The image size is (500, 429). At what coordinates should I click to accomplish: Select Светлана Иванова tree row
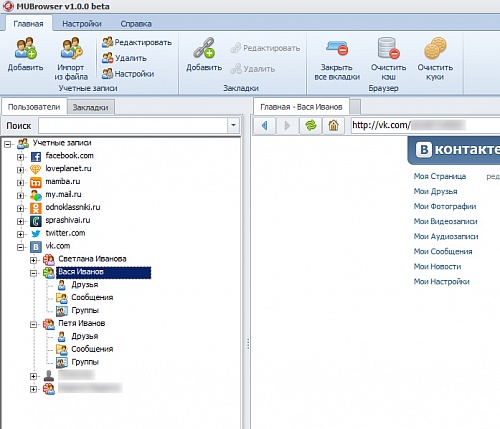coord(92,259)
